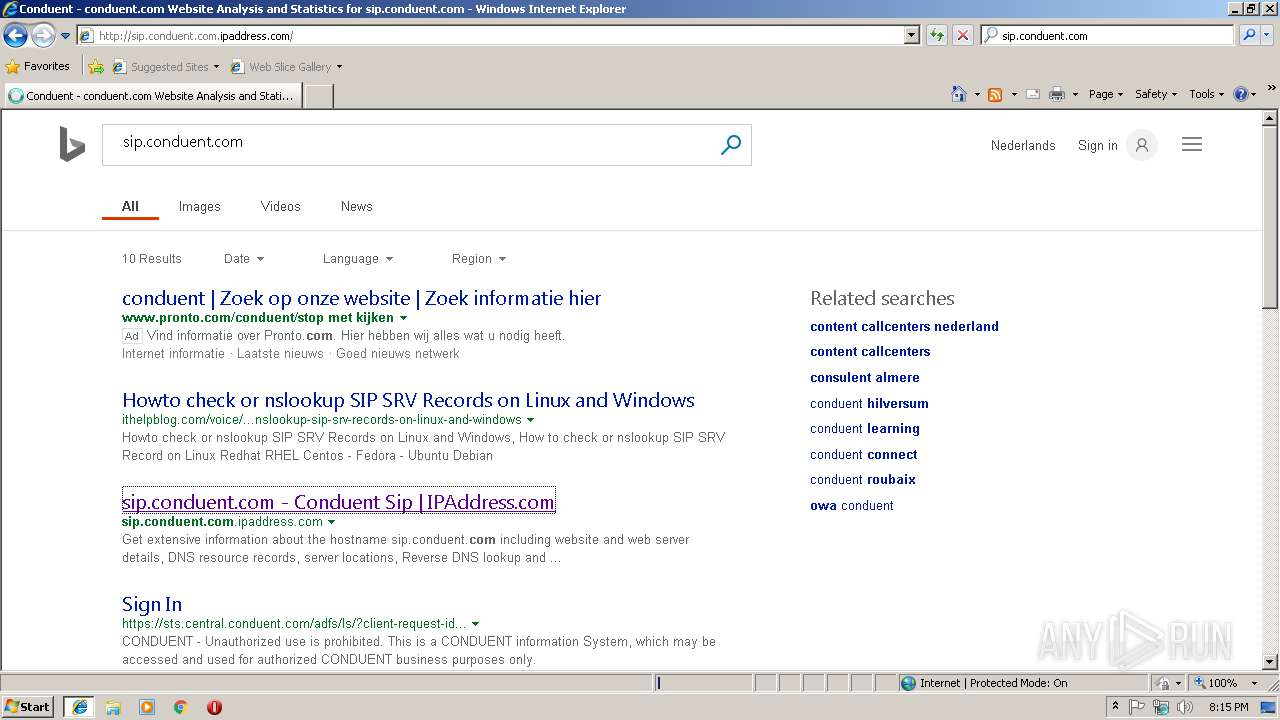The image size is (1280, 720).
Task: Click related search conduent hilversum
Action: 869,403
